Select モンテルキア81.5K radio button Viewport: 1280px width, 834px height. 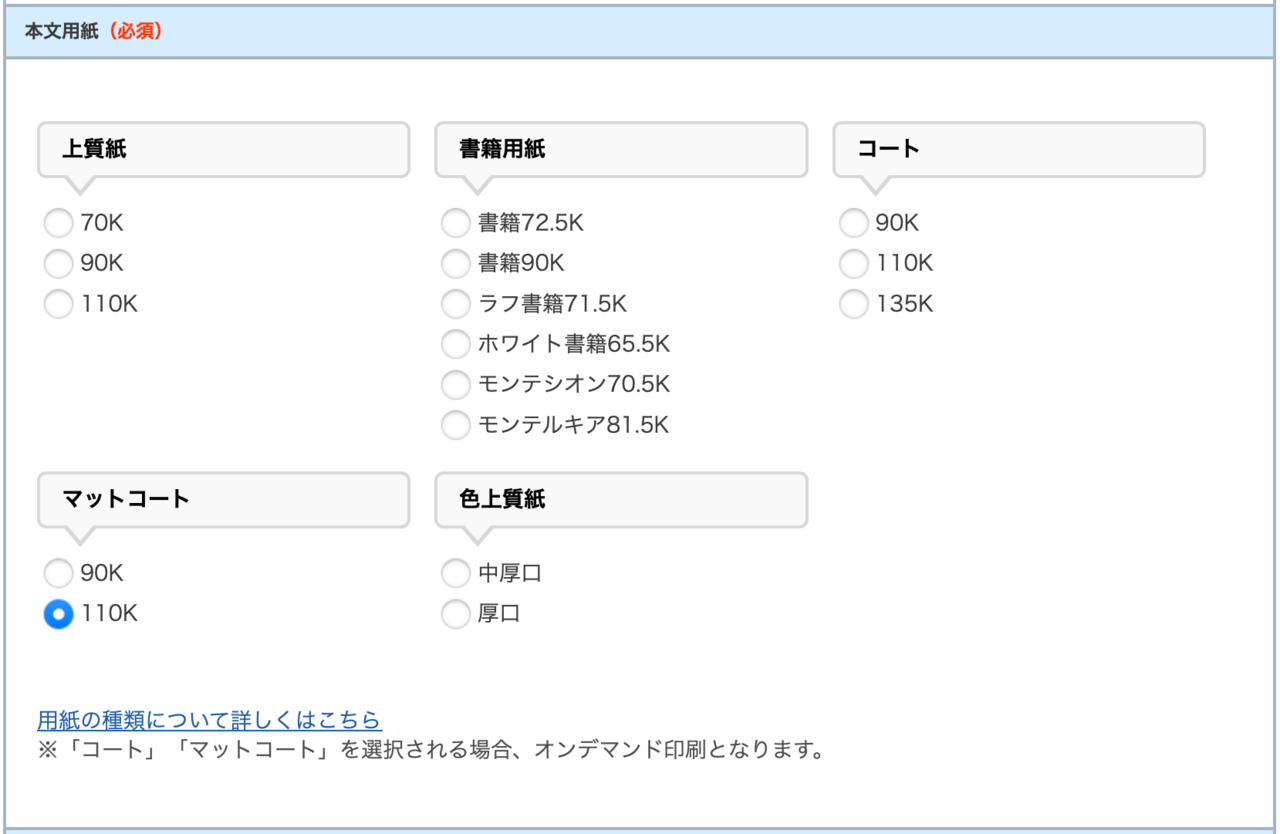tap(455, 426)
